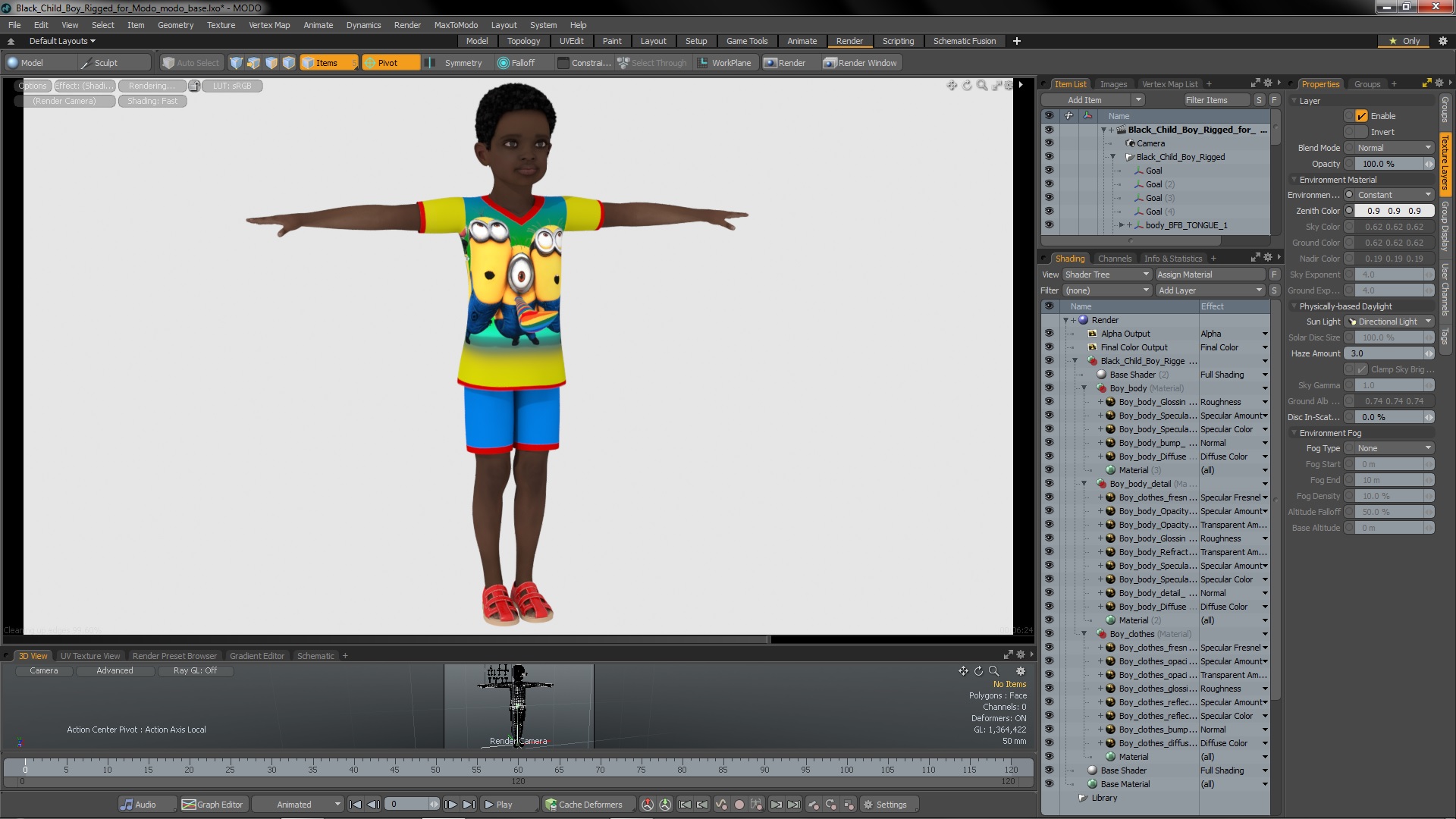Image resolution: width=1456 pixels, height=819 pixels.
Task: Collapse Black_Child_Boy_Rigged item
Action: (x=1112, y=157)
